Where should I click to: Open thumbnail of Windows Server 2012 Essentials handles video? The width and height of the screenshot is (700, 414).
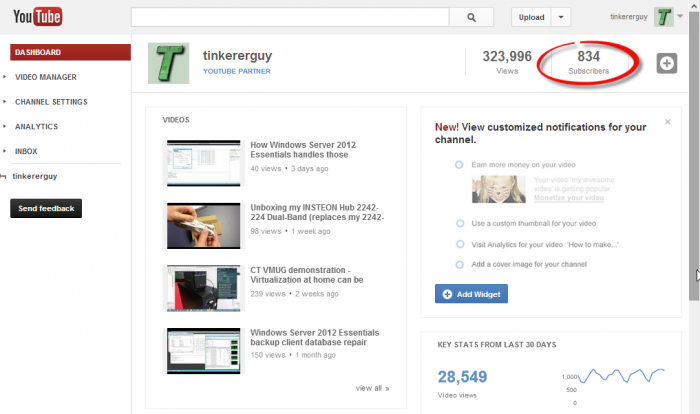coord(204,163)
